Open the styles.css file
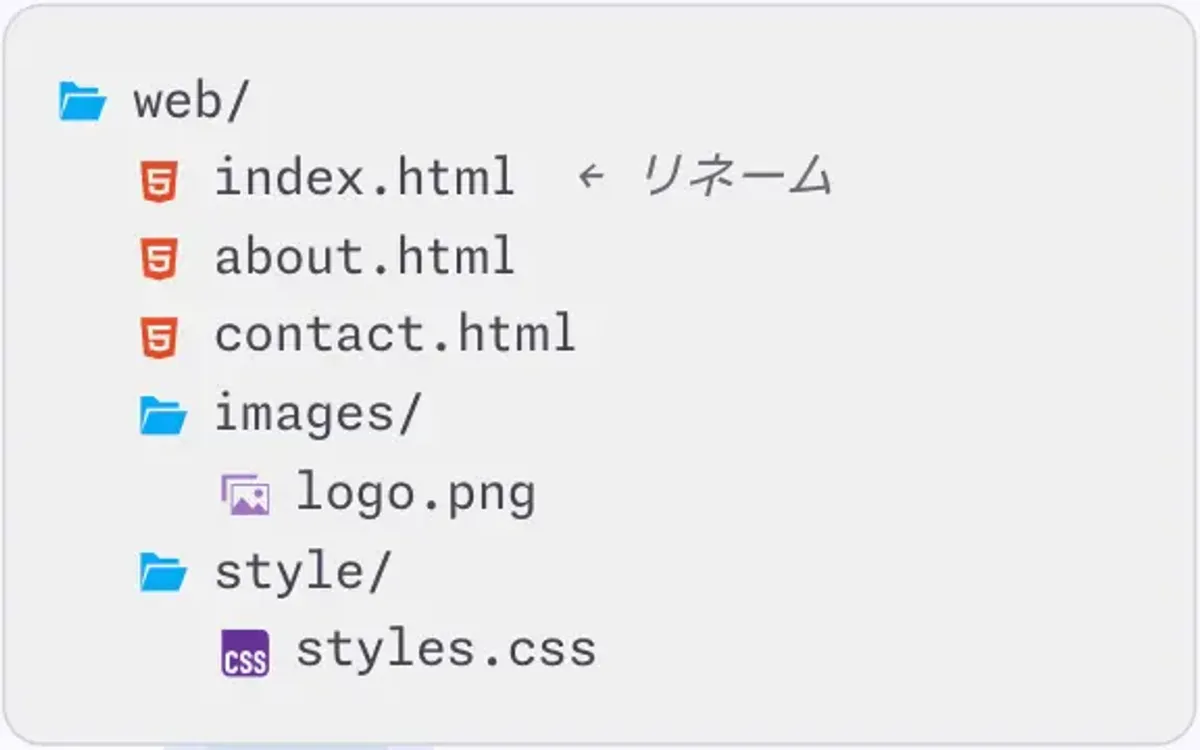Image resolution: width=1200 pixels, height=750 pixels. [446, 650]
